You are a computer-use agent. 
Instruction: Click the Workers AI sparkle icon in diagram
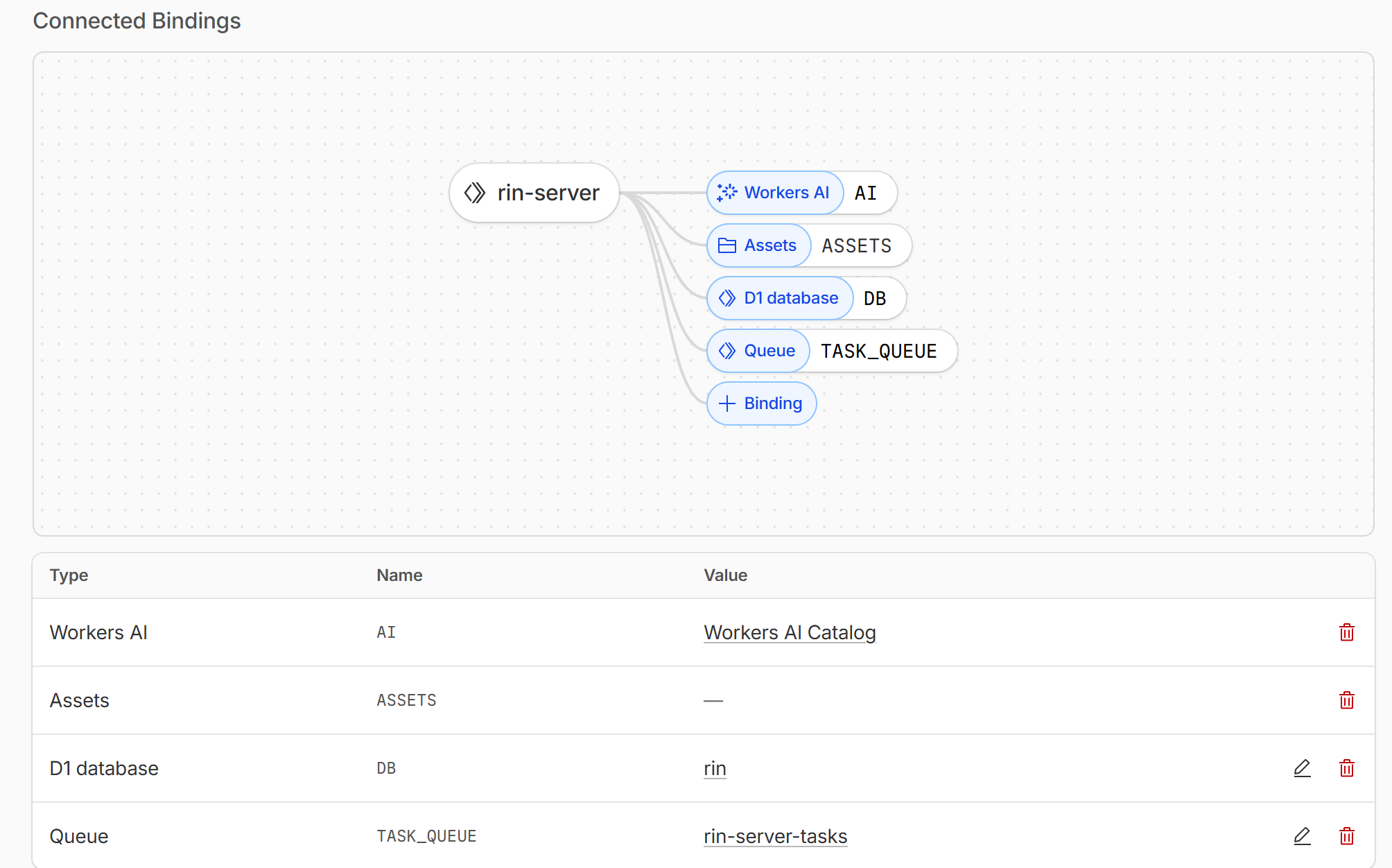(x=727, y=193)
